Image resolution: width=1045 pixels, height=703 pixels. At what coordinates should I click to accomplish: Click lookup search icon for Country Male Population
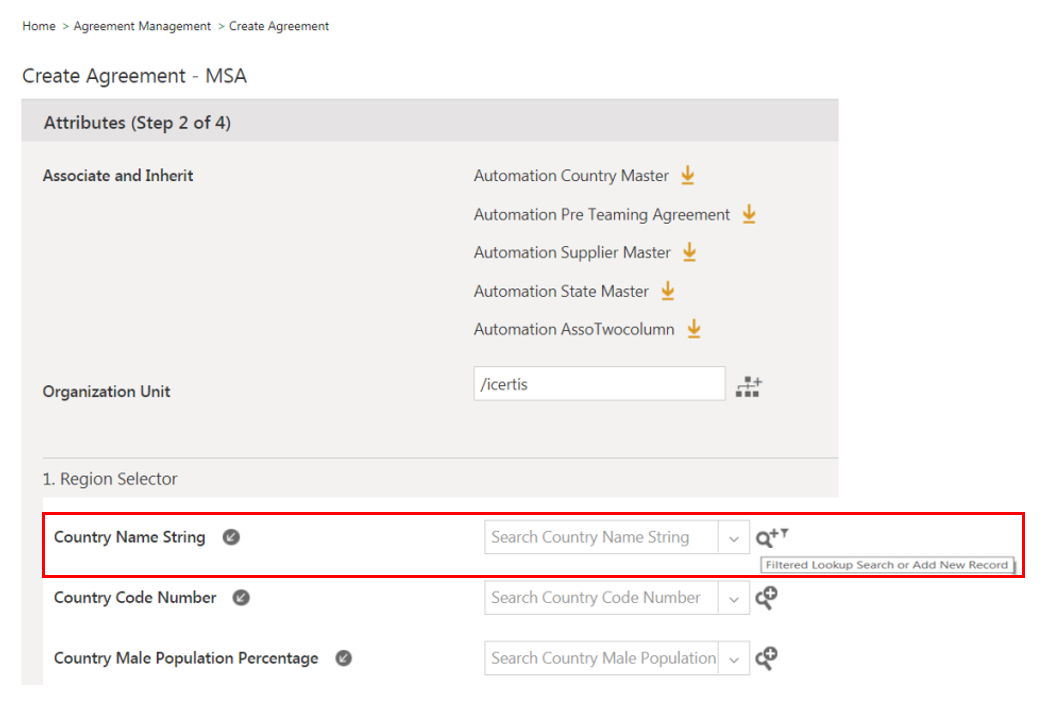tap(767, 658)
